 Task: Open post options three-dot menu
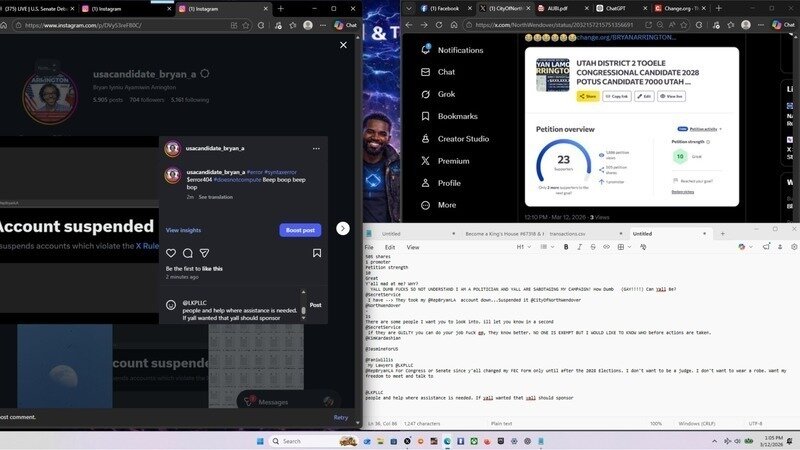[316, 149]
